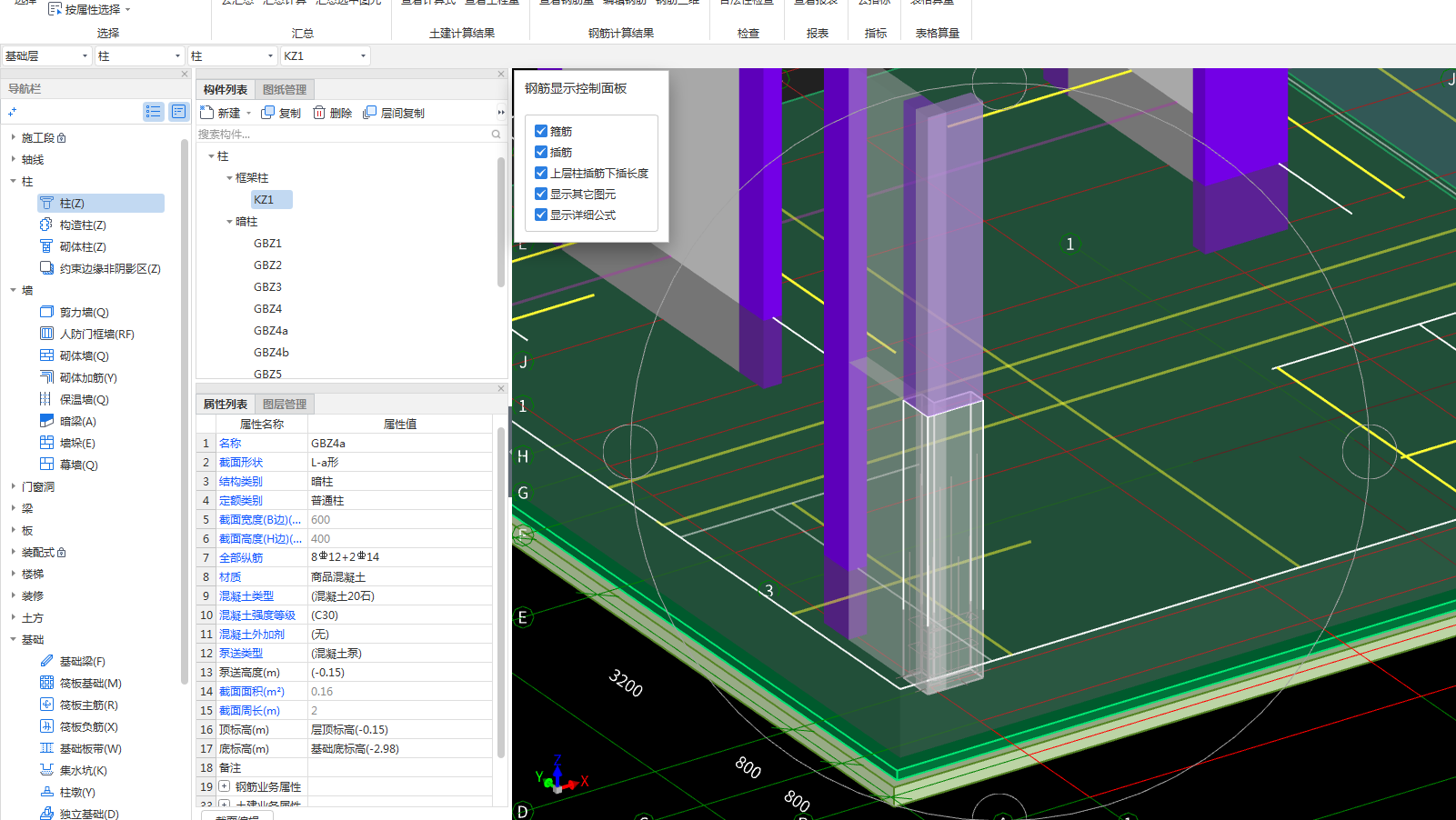Viewport: 1456px width, 820px height.
Task: Expand the toolbar overflow arrows in 构件列表
Action: click(x=500, y=113)
